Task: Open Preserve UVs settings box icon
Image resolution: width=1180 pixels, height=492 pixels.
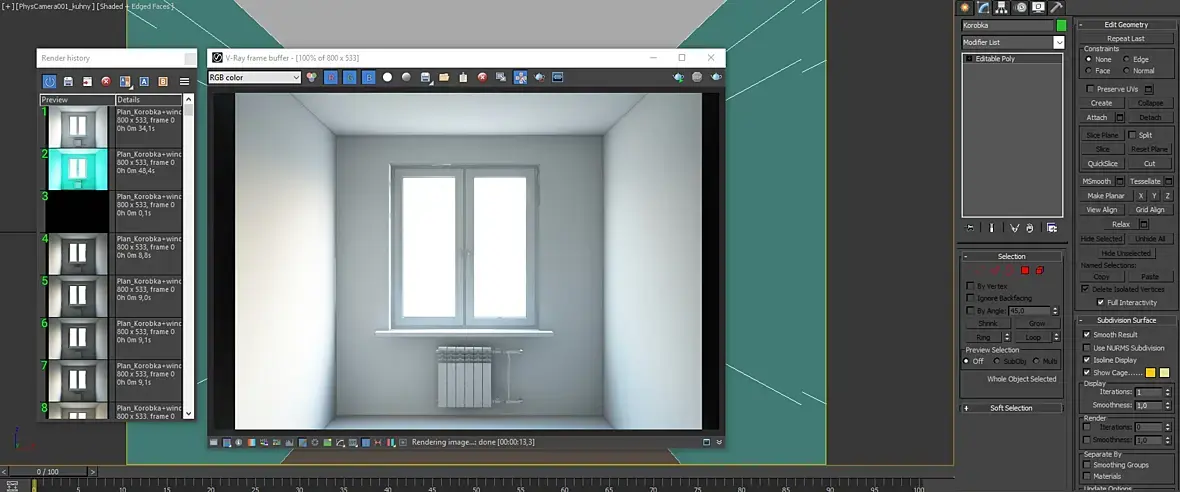Action: [1149, 89]
